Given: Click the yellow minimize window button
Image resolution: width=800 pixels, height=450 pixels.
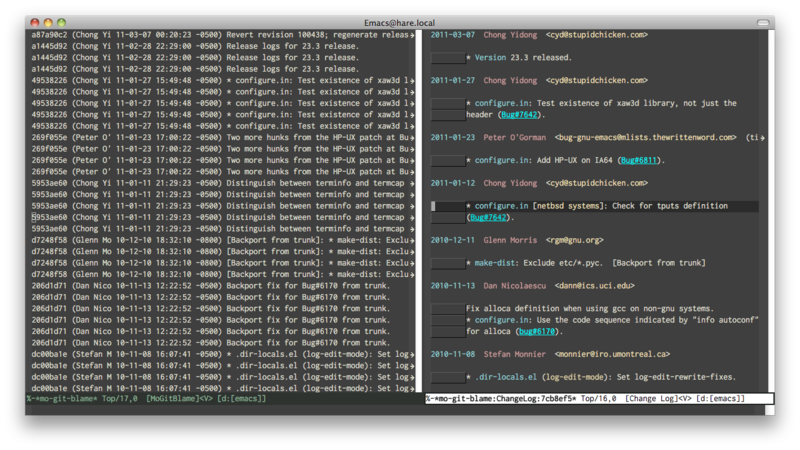Looking at the screenshot, I should tap(48, 22).
